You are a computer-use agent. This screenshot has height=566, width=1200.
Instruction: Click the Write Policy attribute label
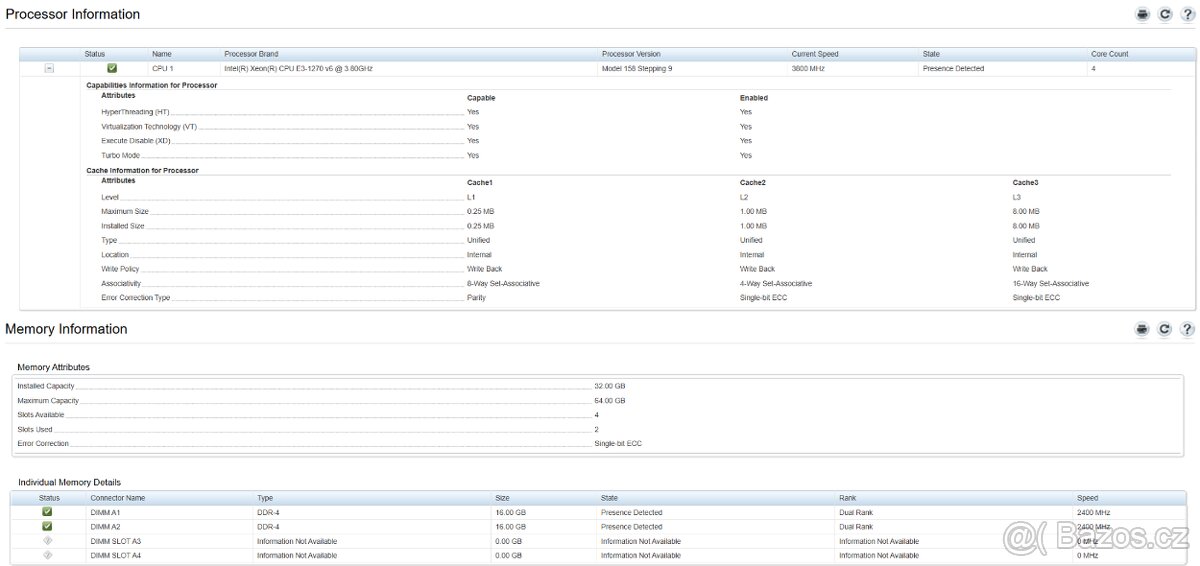(x=120, y=269)
